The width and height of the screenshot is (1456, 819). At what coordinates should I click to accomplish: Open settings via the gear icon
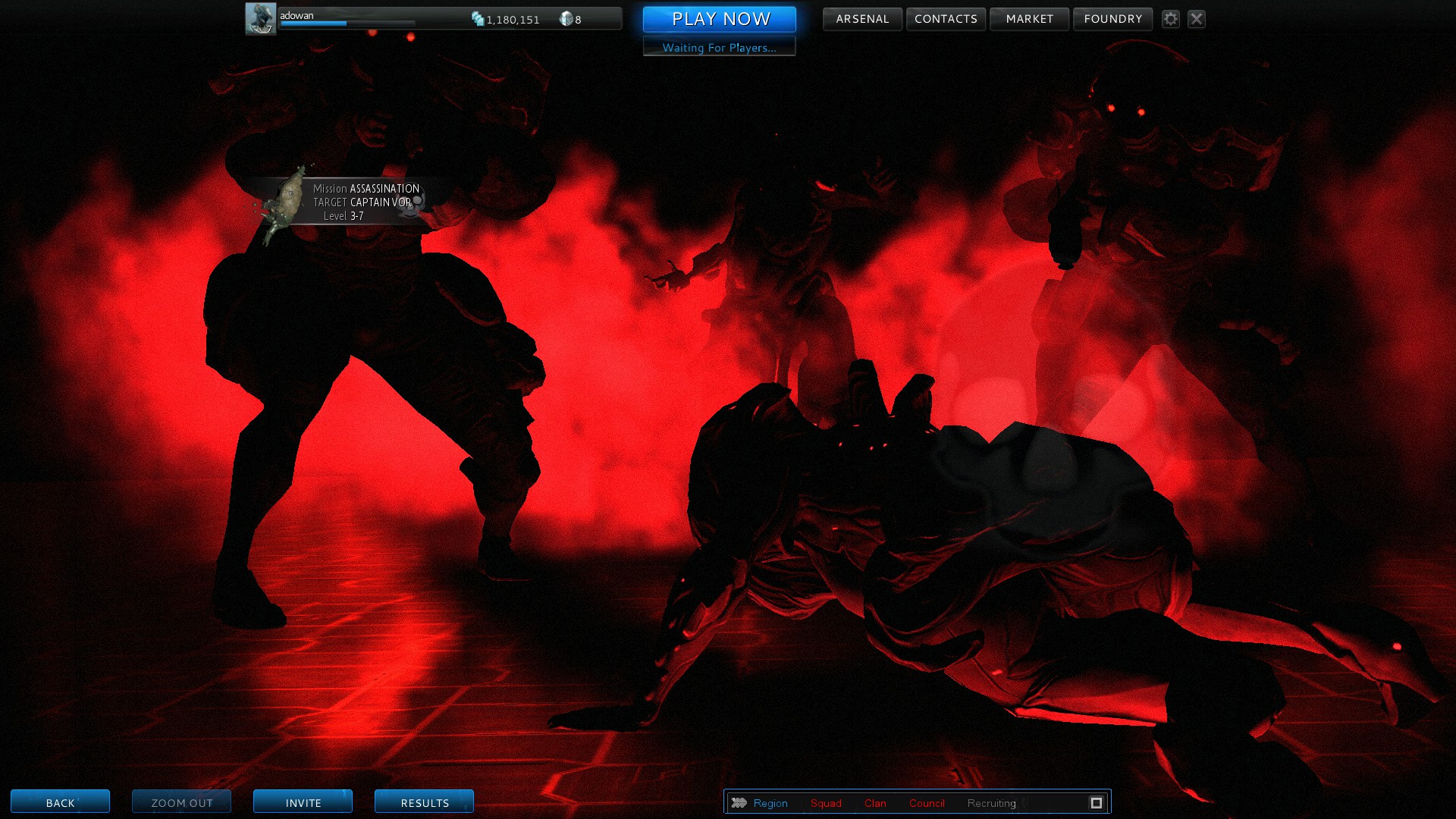tap(1170, 19)
